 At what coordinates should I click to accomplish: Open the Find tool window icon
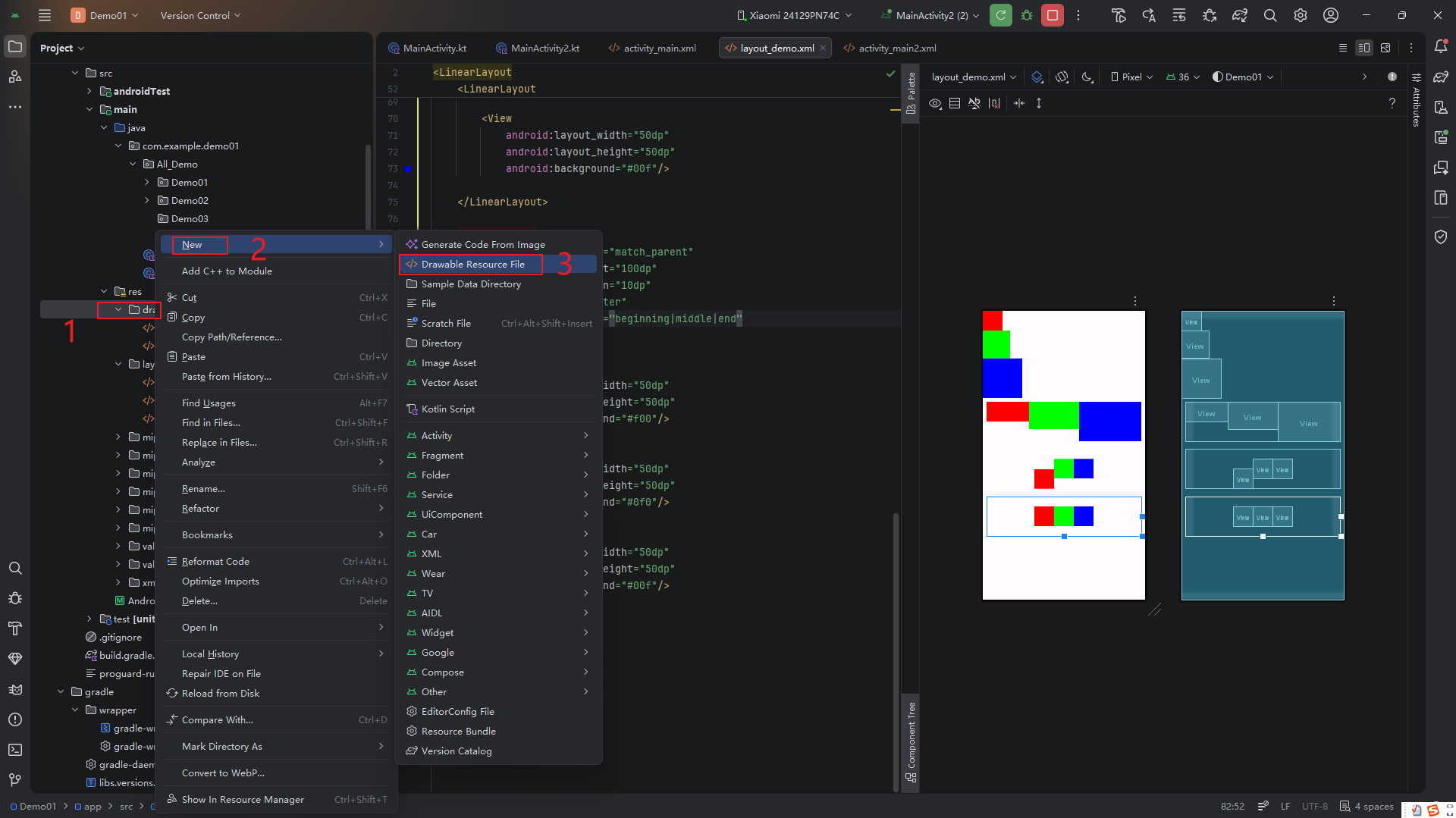point(15,568)
